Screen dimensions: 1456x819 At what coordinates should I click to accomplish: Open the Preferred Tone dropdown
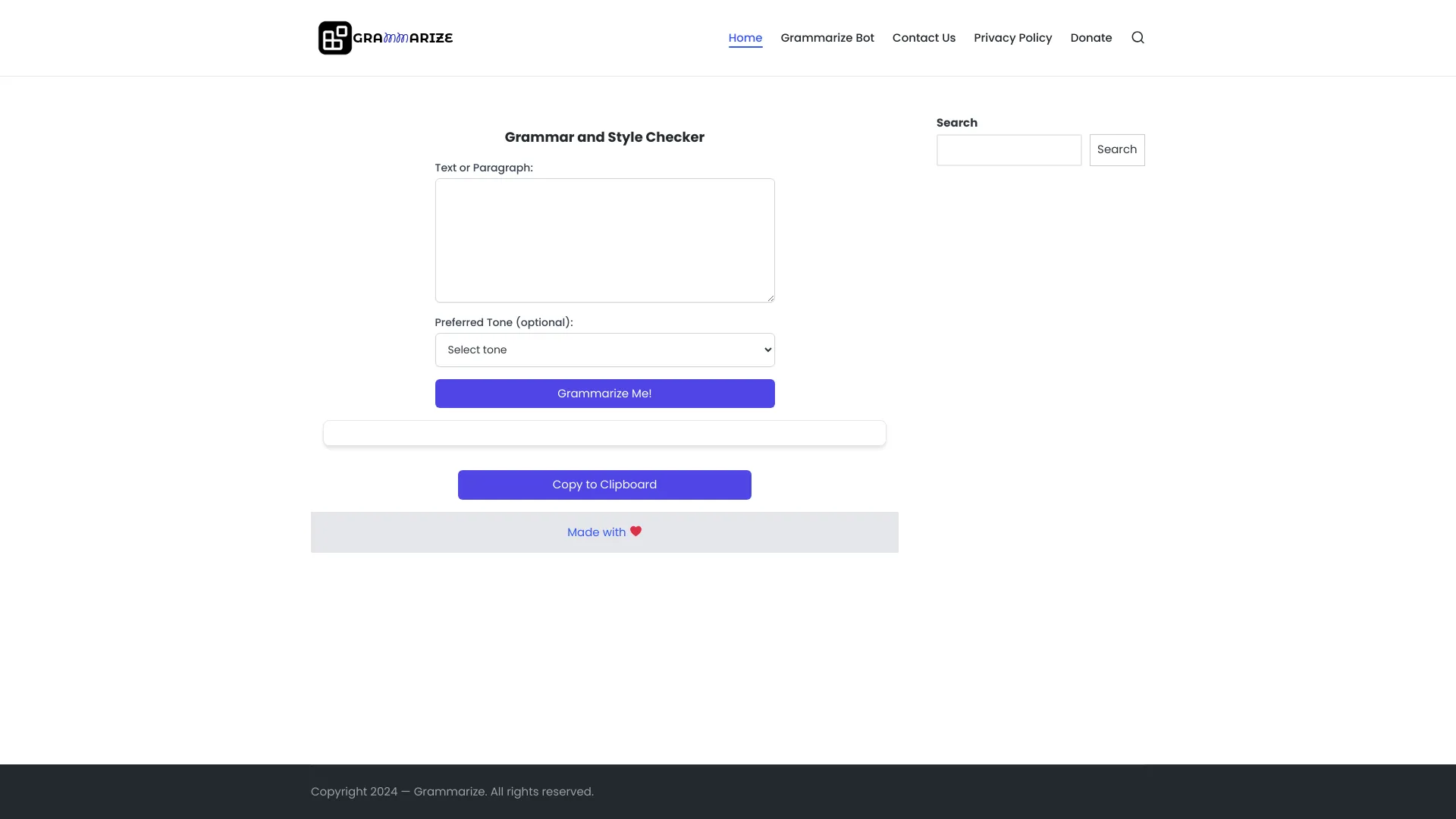coord(604,350)
